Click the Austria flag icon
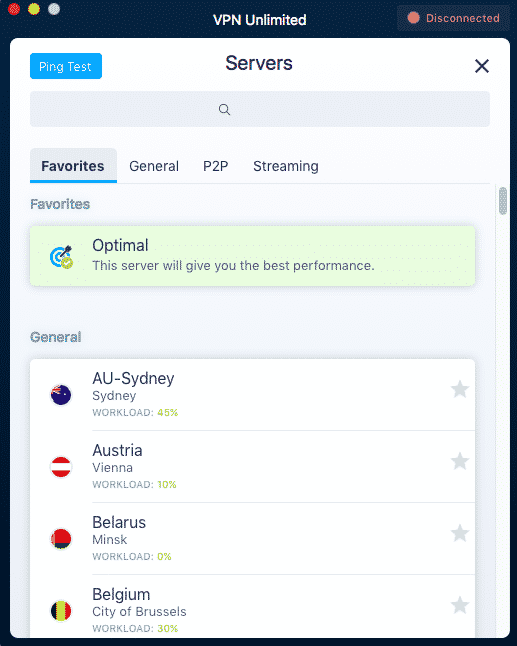 click(x=61, y=467)
